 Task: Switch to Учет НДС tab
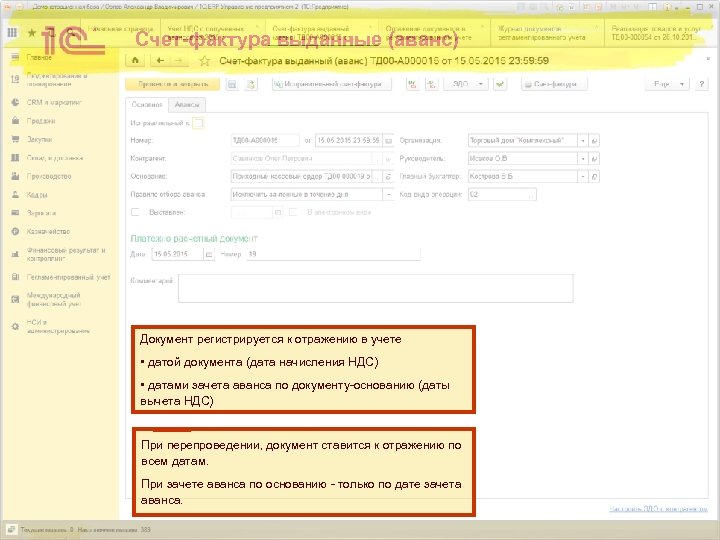213,33
